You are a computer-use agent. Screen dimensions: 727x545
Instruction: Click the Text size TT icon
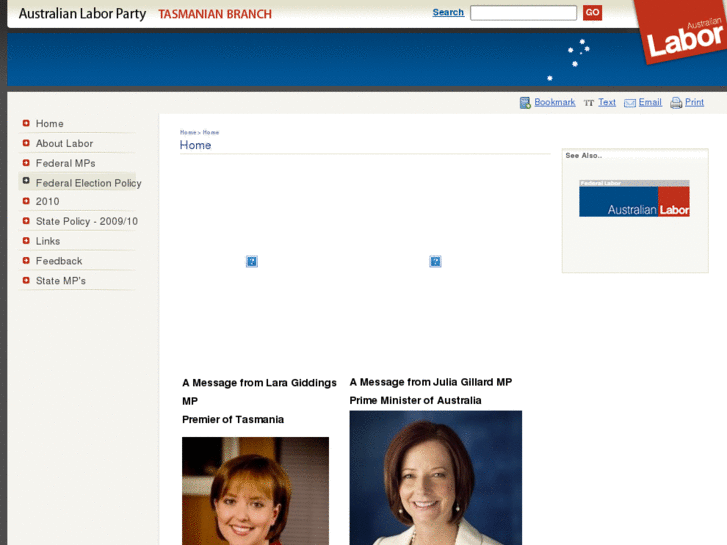[589, 103]
